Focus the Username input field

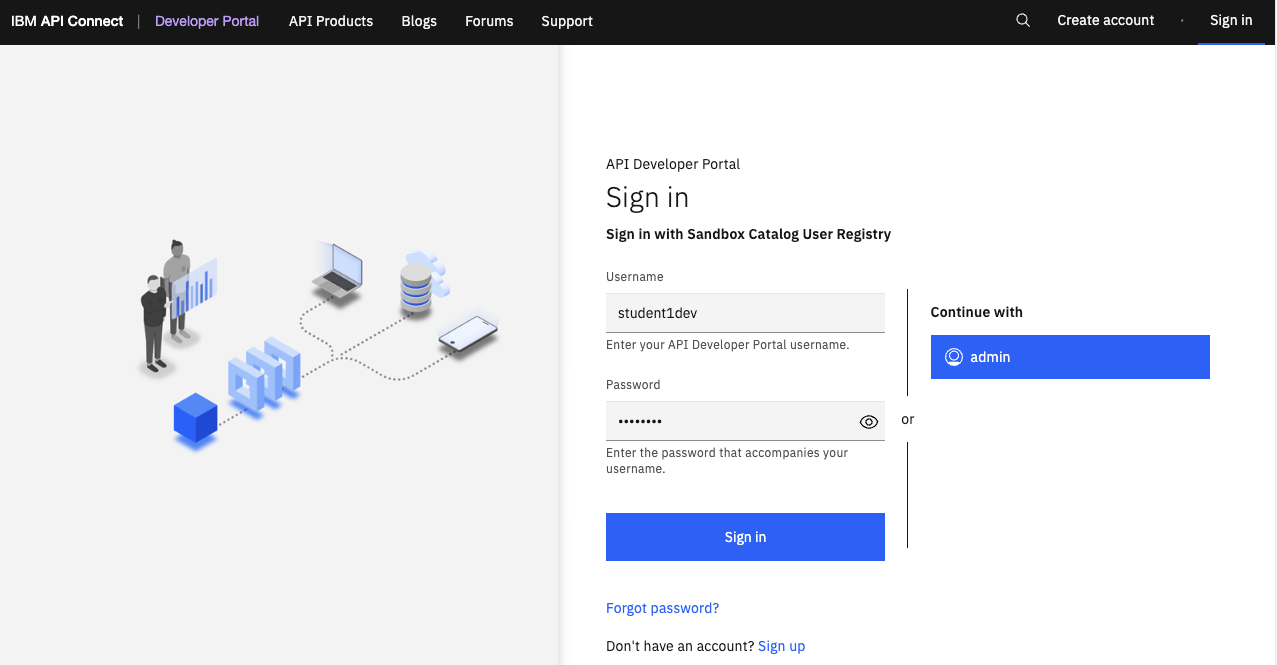click(x=745, y=313)
